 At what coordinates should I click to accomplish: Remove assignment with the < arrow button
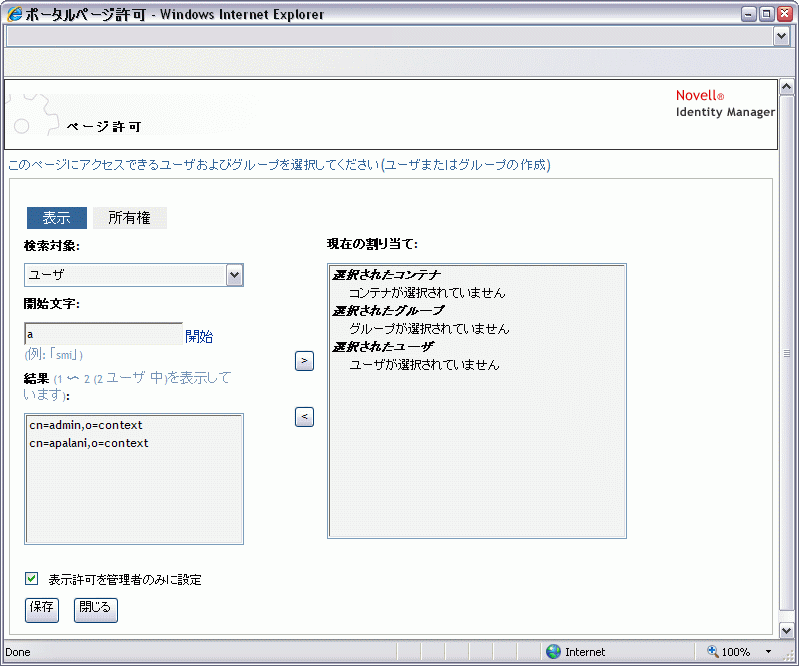[304, 417]
